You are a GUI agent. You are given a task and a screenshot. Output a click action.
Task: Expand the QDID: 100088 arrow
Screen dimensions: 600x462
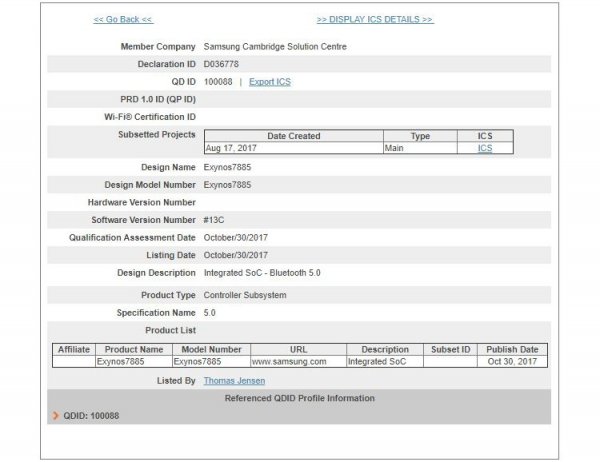click(56, 416)
